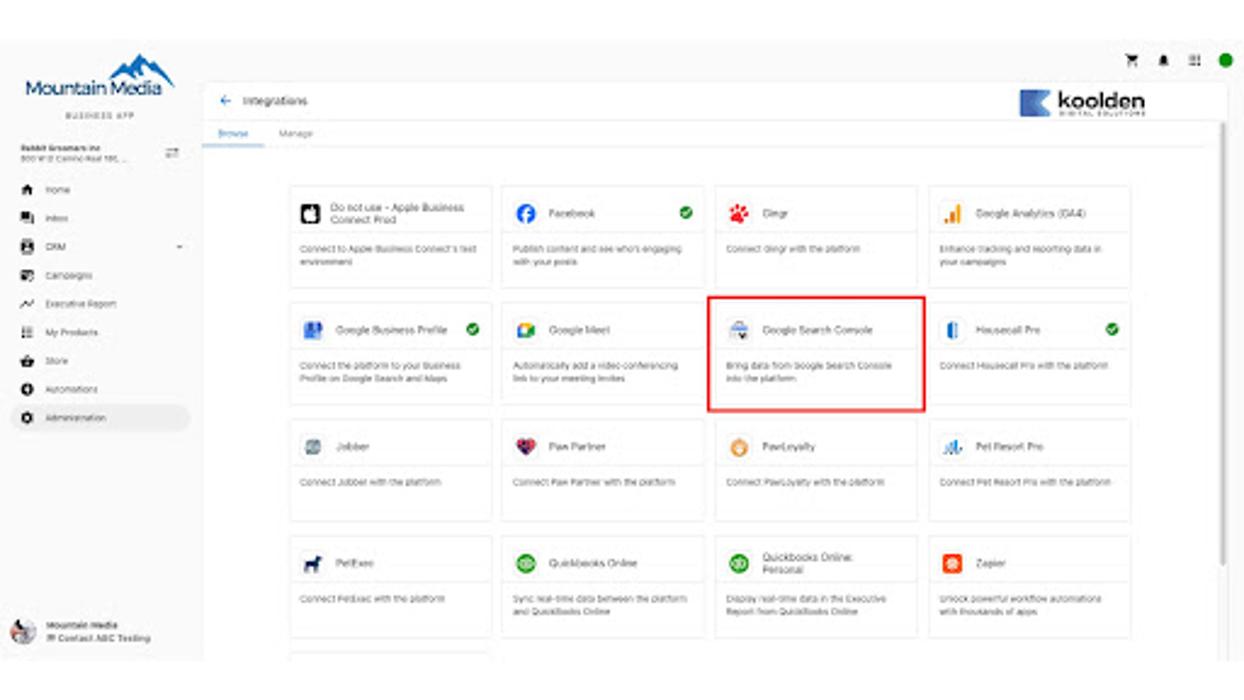The image size is (1244, 700).
Task: Click the back arrow beside Integrations
Action: point(225,101)
